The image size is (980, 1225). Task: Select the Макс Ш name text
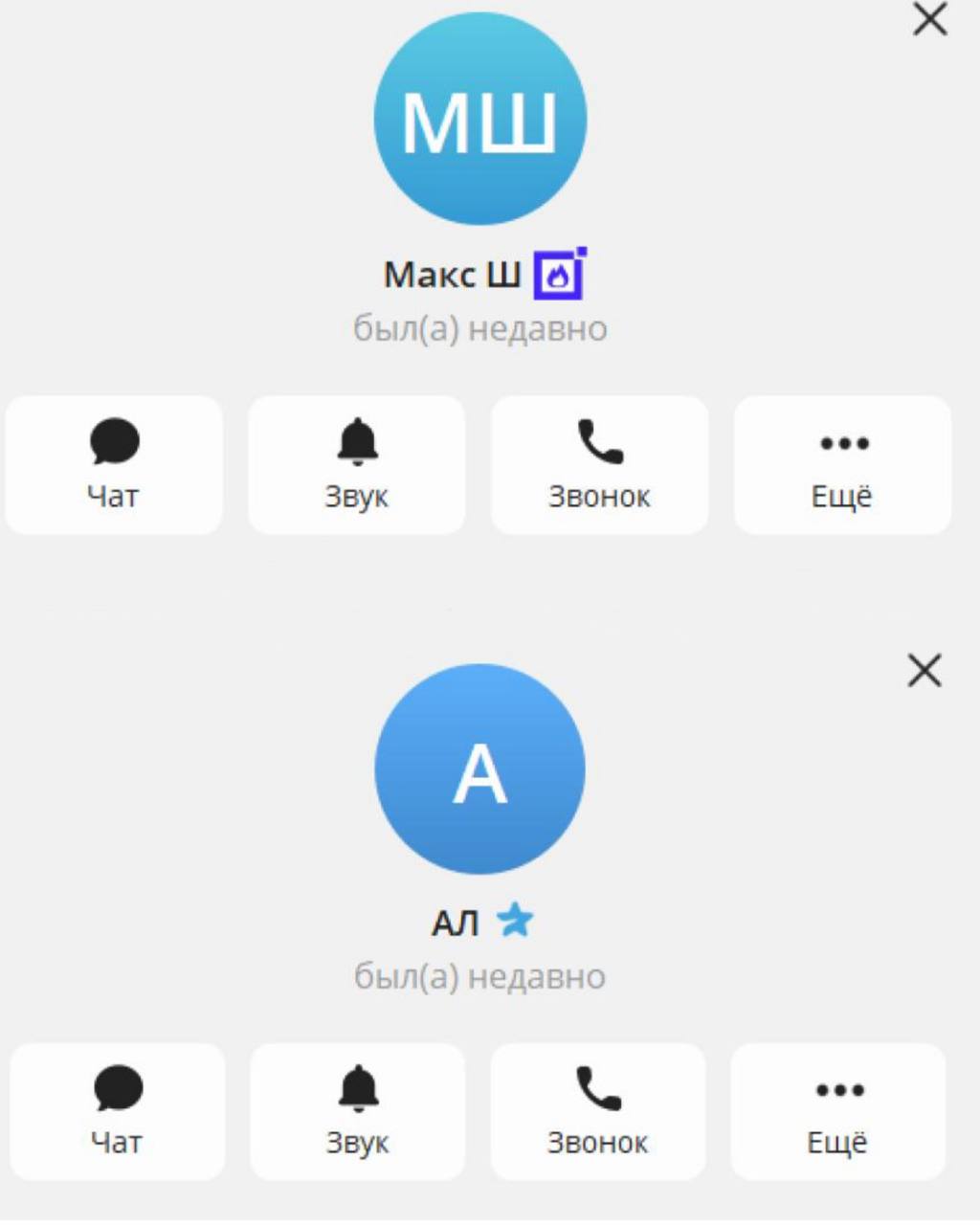453,276
